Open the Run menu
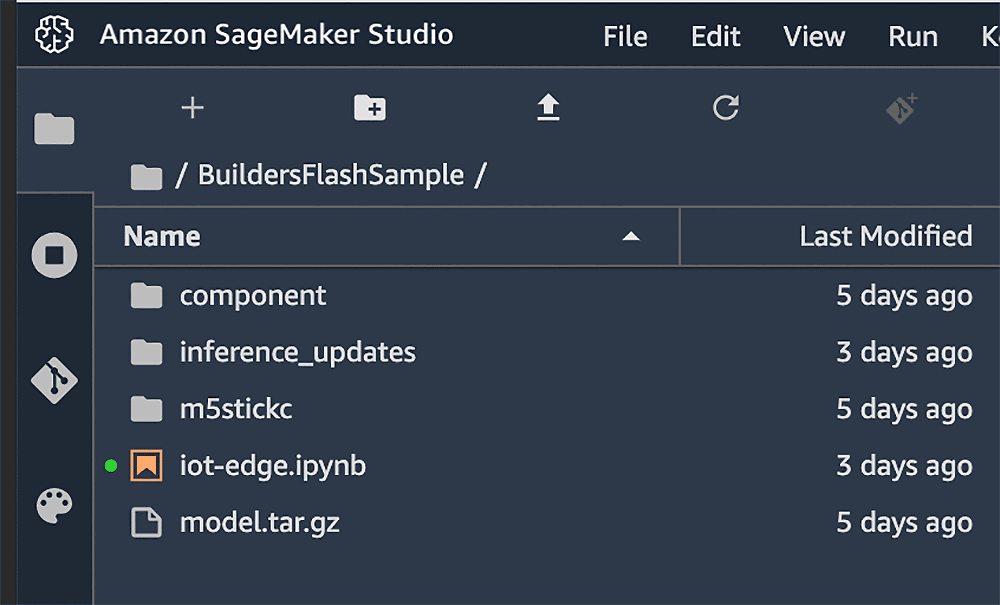The image size is (1000, 605). click(912, 37)
